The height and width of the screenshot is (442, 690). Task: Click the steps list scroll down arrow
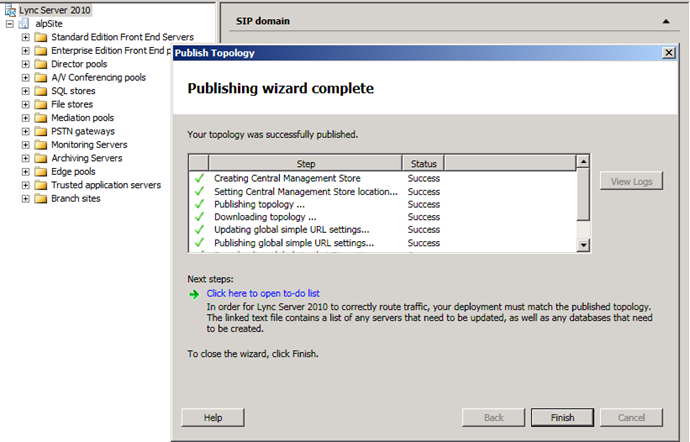(583, 245)
